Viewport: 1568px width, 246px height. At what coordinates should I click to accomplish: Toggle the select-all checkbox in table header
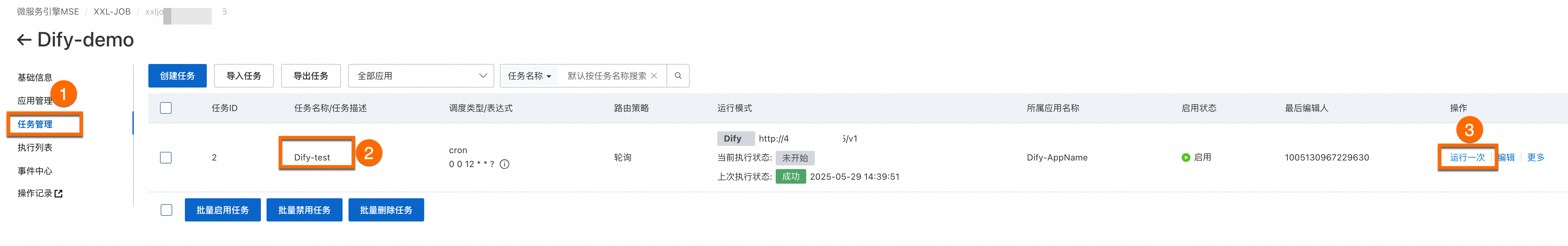pyautogui.click(x=166, y=108)
